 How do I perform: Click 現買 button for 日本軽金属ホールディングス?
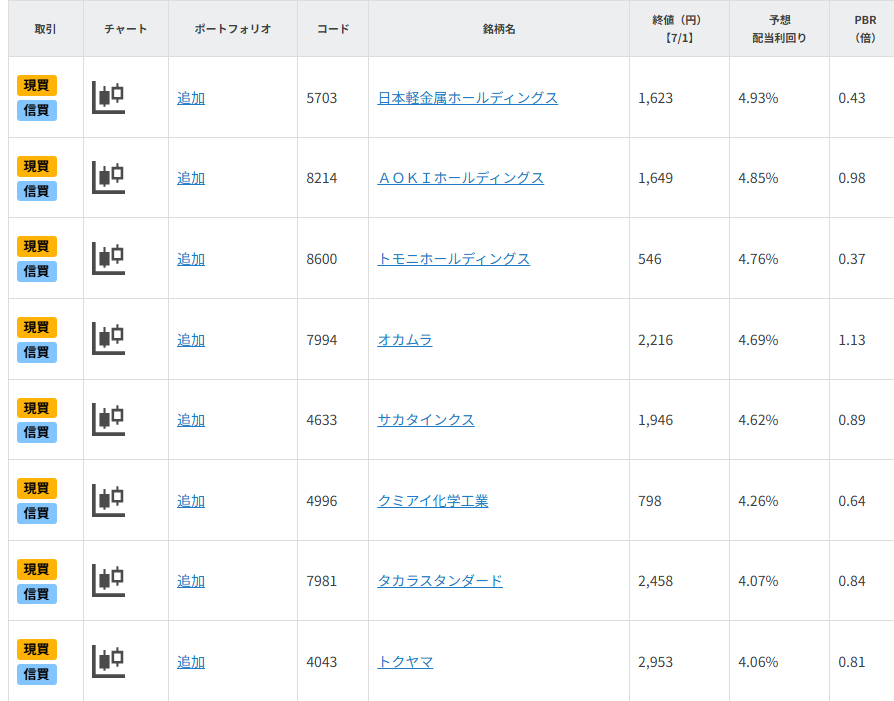[x=37, y=85]
